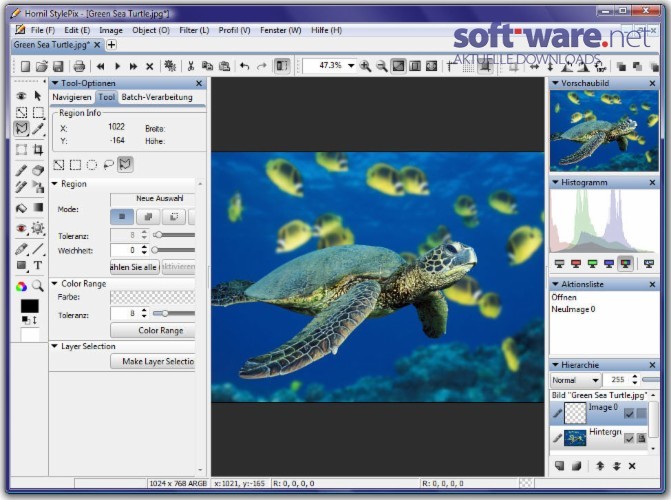
Task: Click the Copy icon in the toolbar
Action: 208,66
